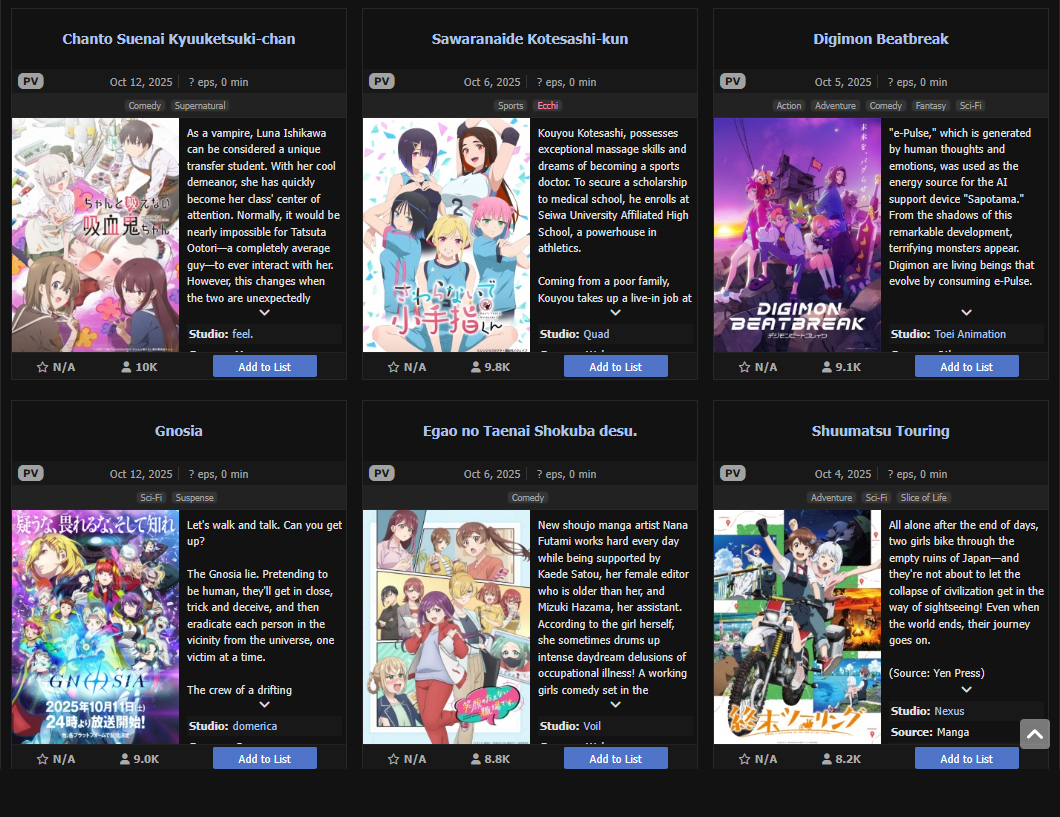
Task: Click the members icon showing 8.8K
Action: [476, 759]
